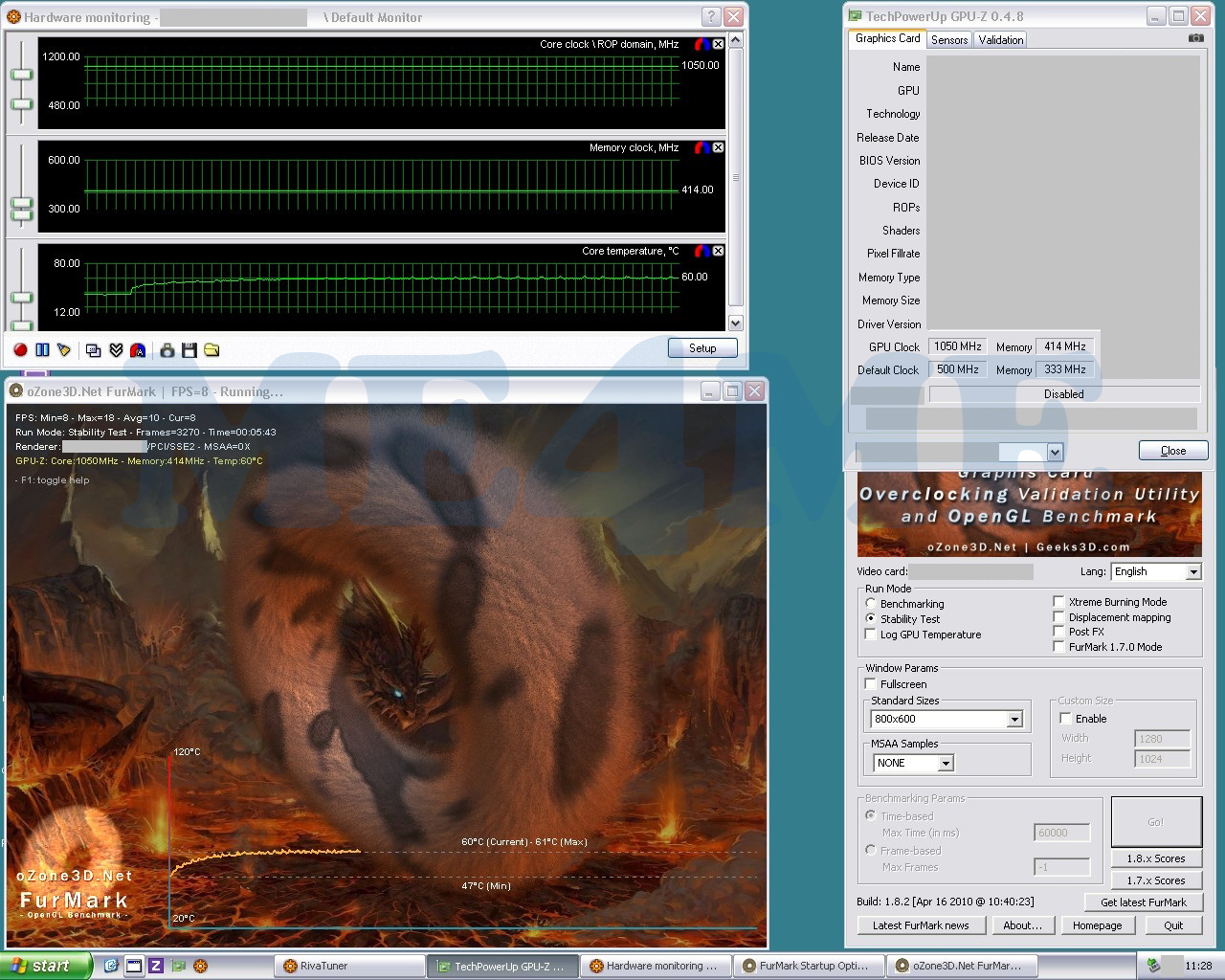The height and width of the screenshot is (980, 1225).
Task: Clear monitoring history with the broom icon
Action: [x=64, y=350]
